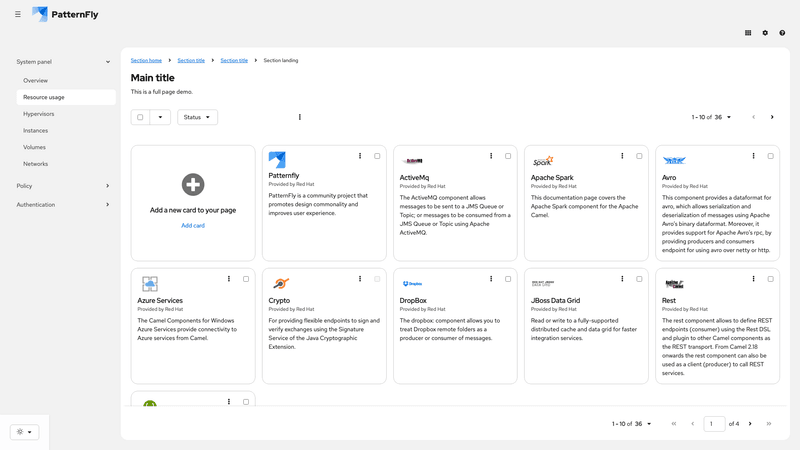Open Avro card kebab menu

point(753,156)
